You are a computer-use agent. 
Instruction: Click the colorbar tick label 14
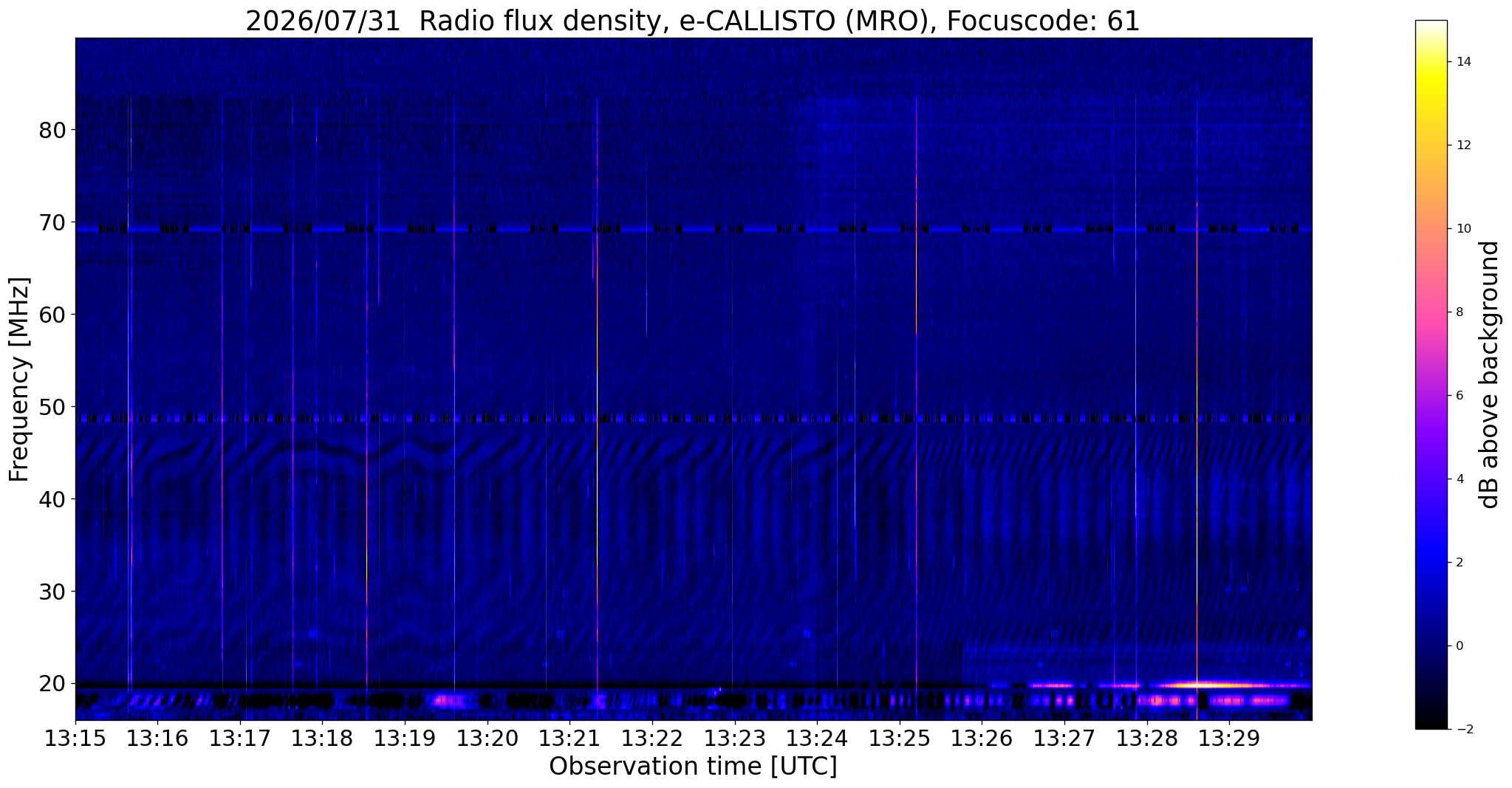click(x=1463, y=62)
